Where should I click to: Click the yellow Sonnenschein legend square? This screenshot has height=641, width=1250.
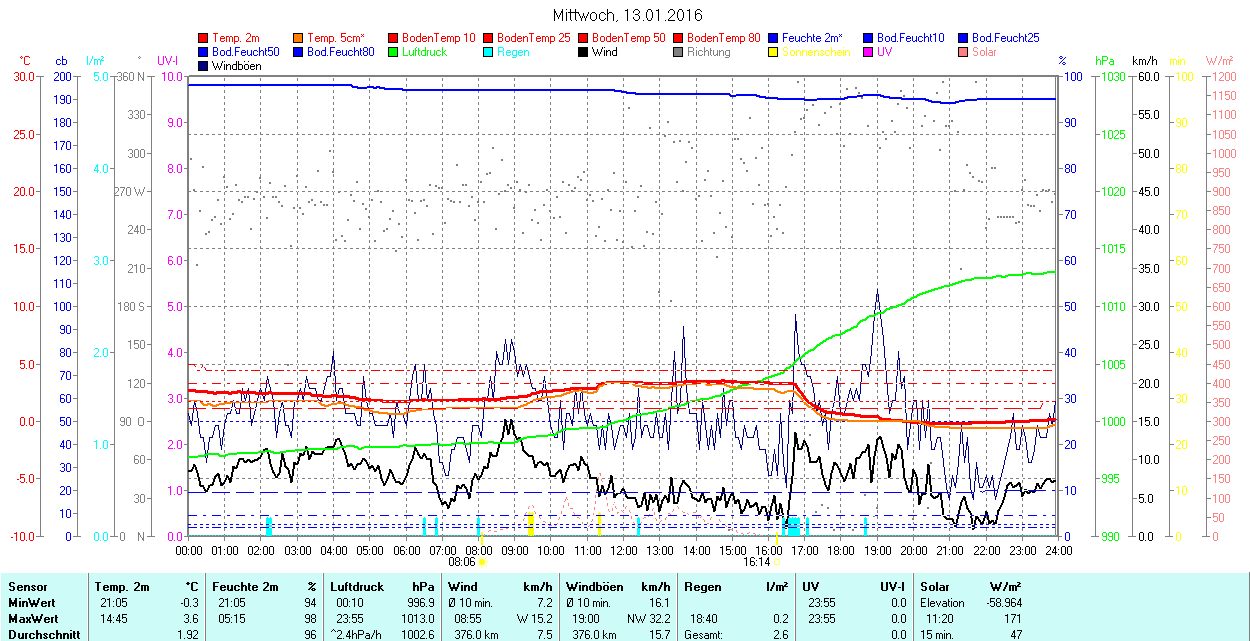point(773,52)
